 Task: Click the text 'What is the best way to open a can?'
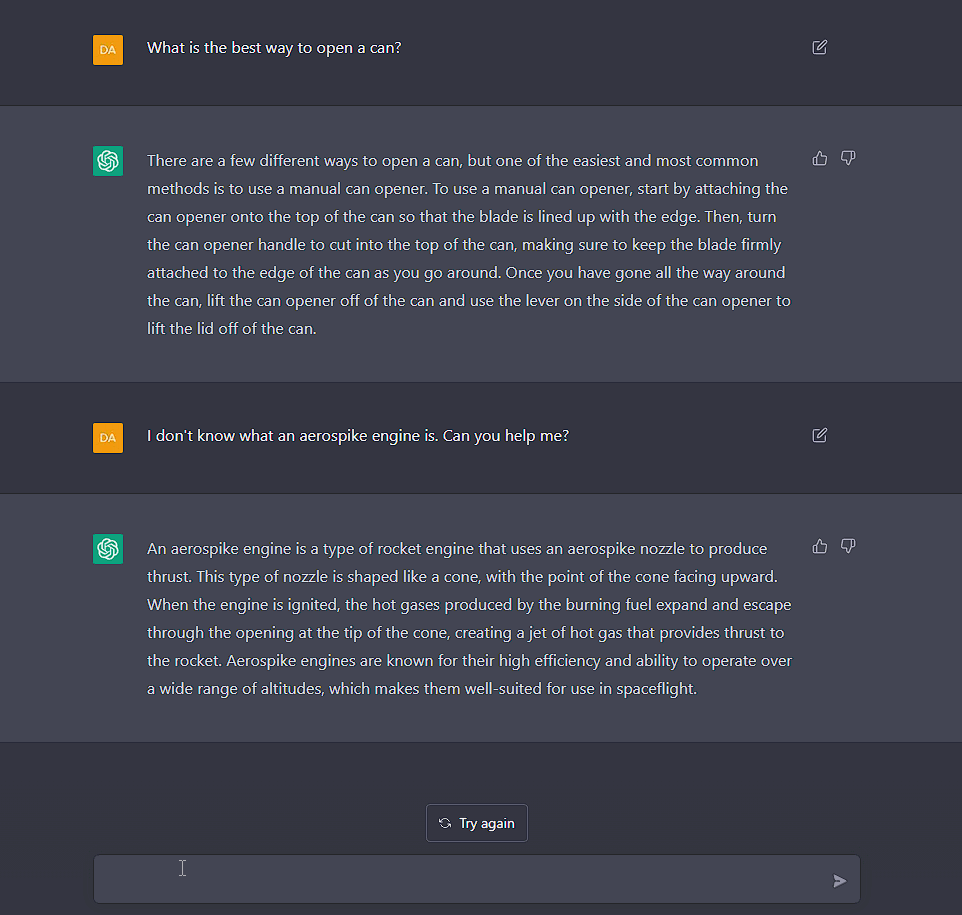tap(274, 47)
